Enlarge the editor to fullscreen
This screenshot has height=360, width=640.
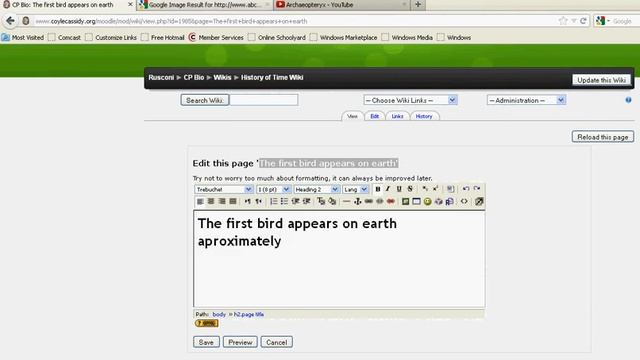[479, 201]
